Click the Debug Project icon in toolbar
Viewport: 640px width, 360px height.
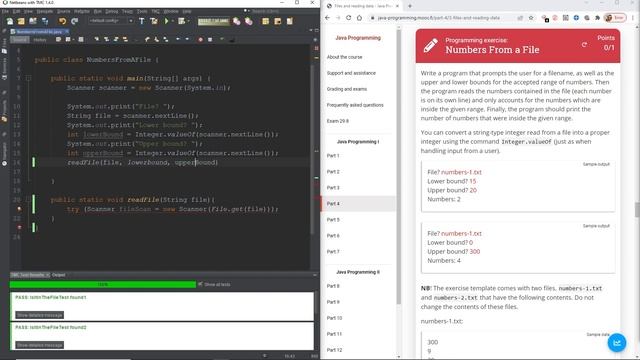coord(181,21)
